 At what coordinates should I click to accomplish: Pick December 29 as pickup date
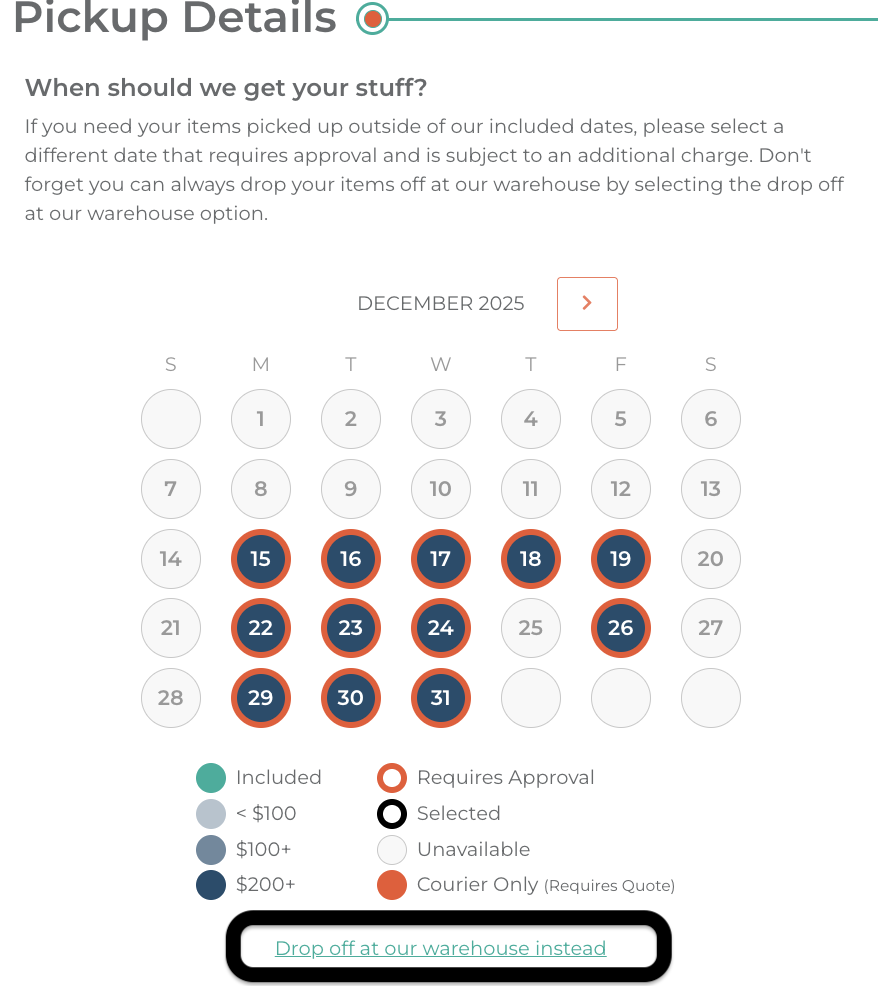(260, 697)
